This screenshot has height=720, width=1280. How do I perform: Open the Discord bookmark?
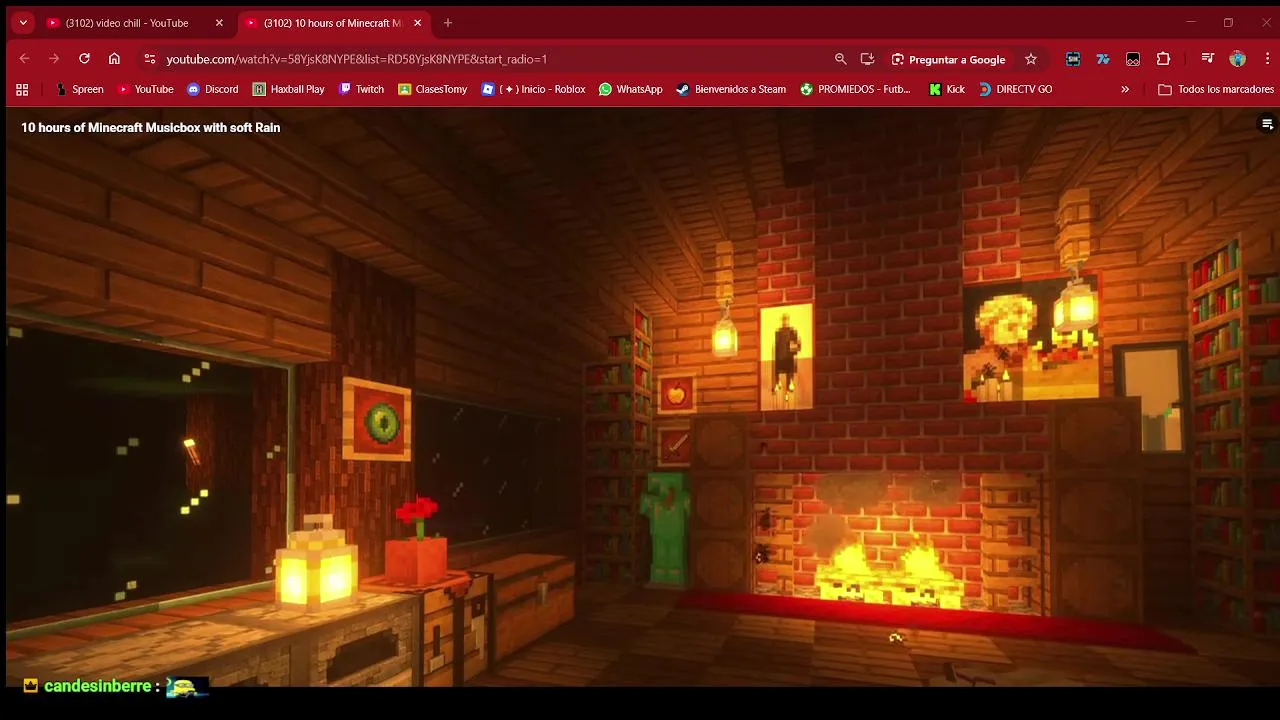point(213,89)
